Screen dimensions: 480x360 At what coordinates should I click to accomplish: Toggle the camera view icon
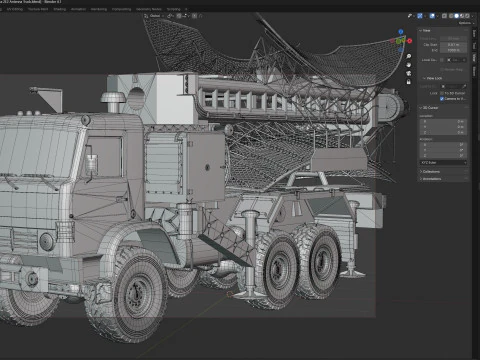tap(409, 73)
